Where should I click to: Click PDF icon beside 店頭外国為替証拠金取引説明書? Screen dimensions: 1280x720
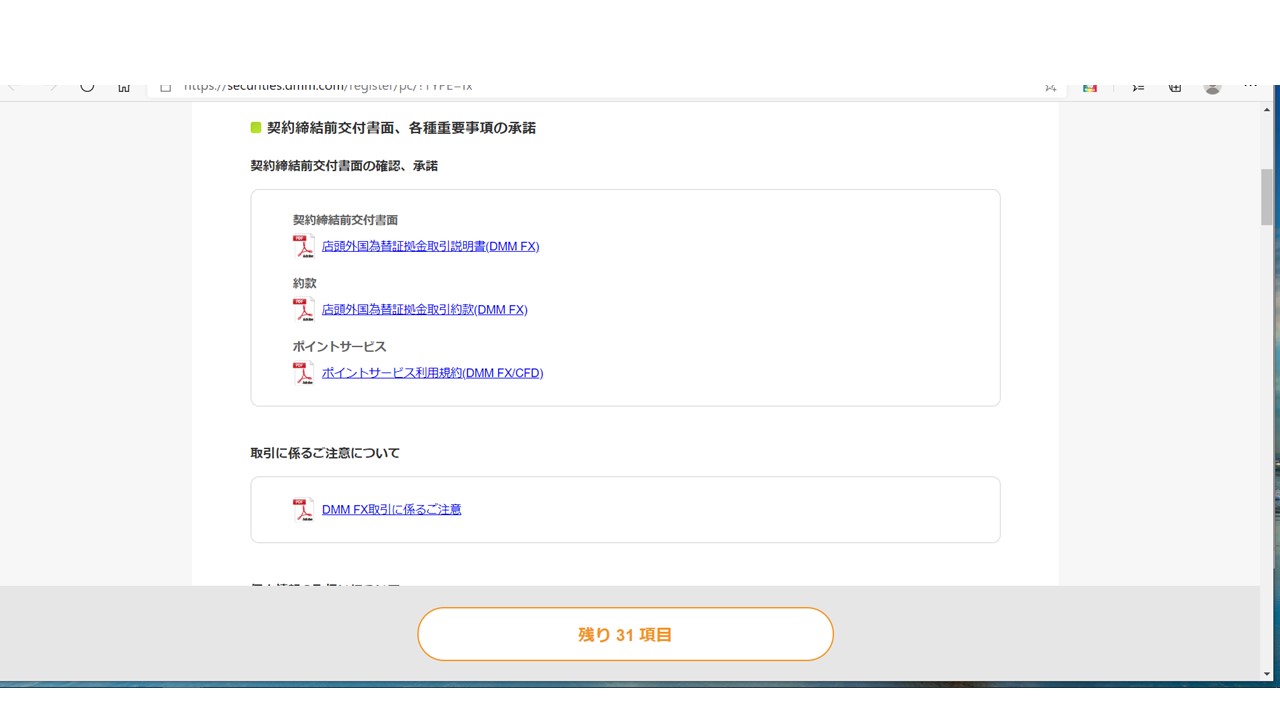(x=303, y=246)
